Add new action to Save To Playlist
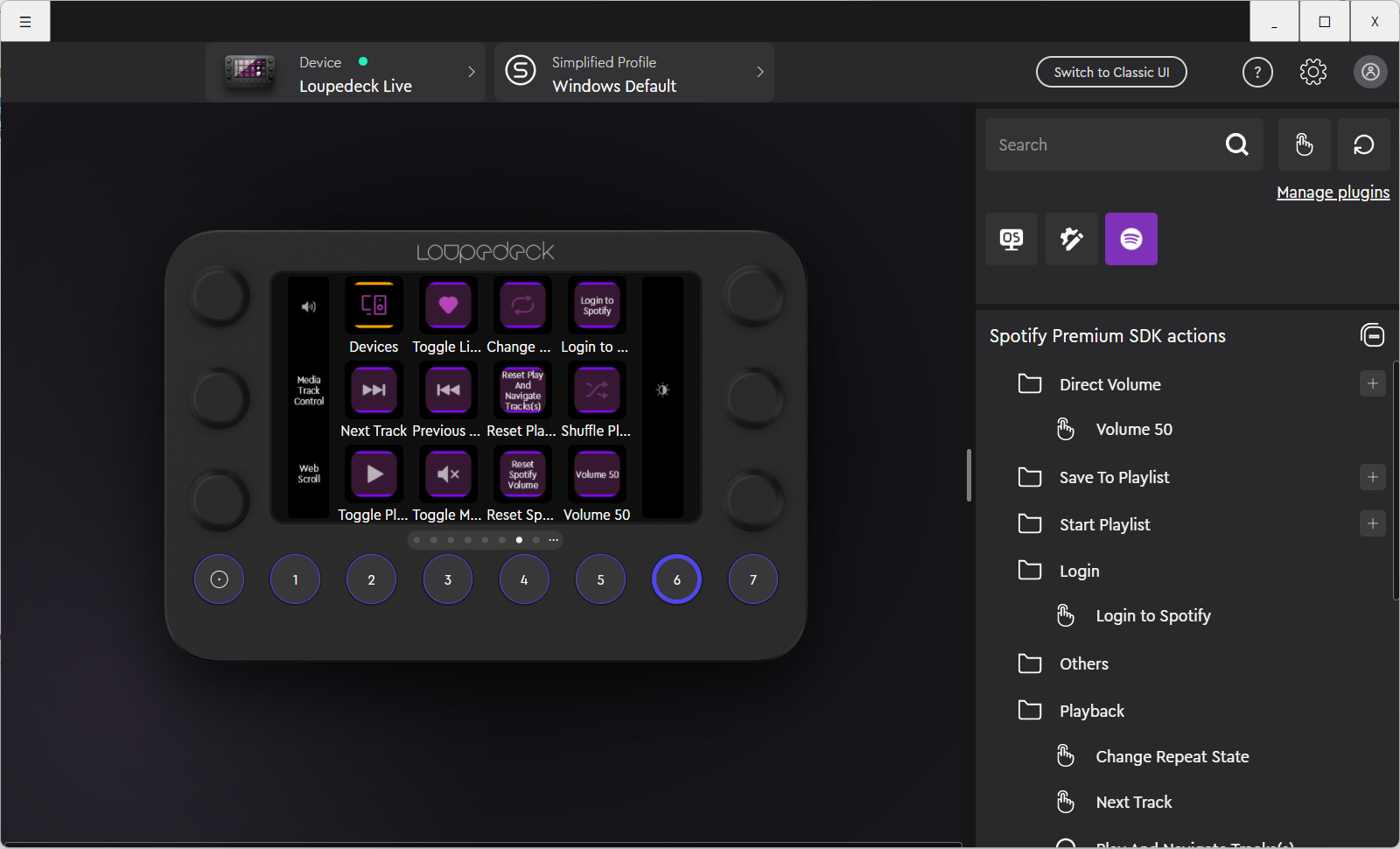This screenshot has width=1400, height=849. (1372, 477)
